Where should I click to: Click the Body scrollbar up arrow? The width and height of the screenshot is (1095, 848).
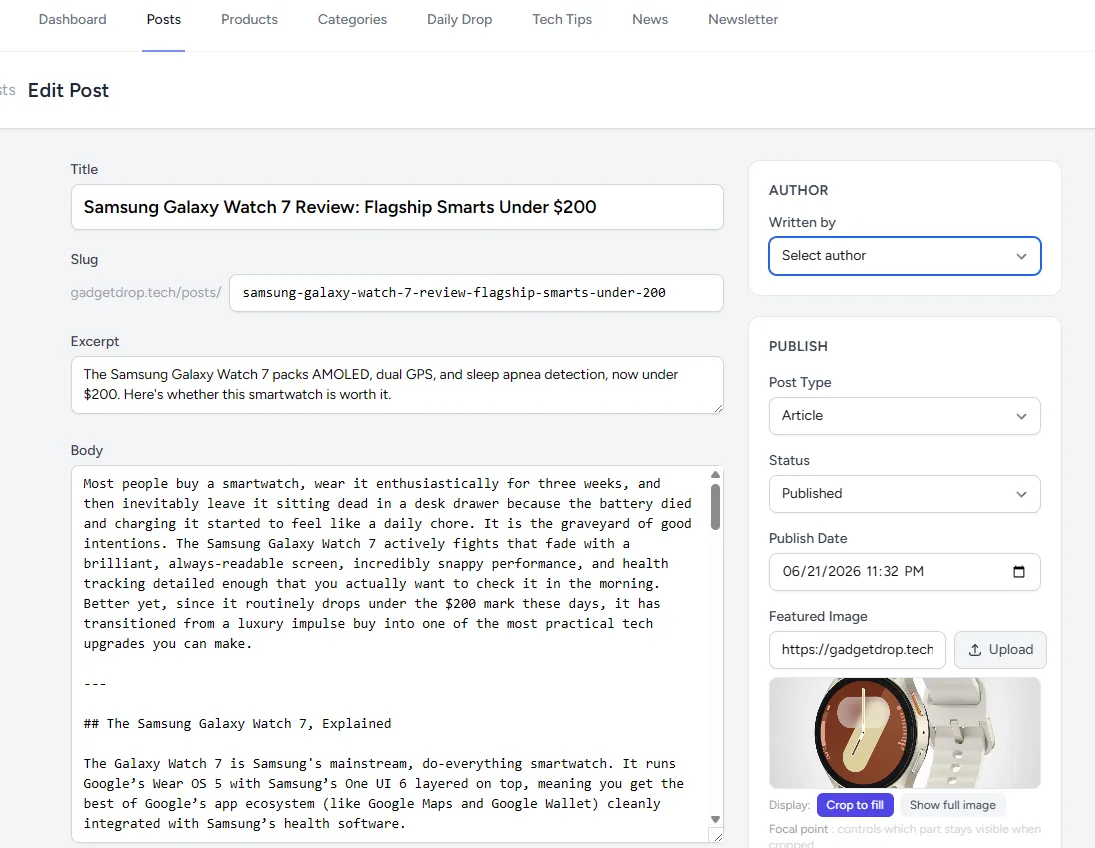point(715,475)
